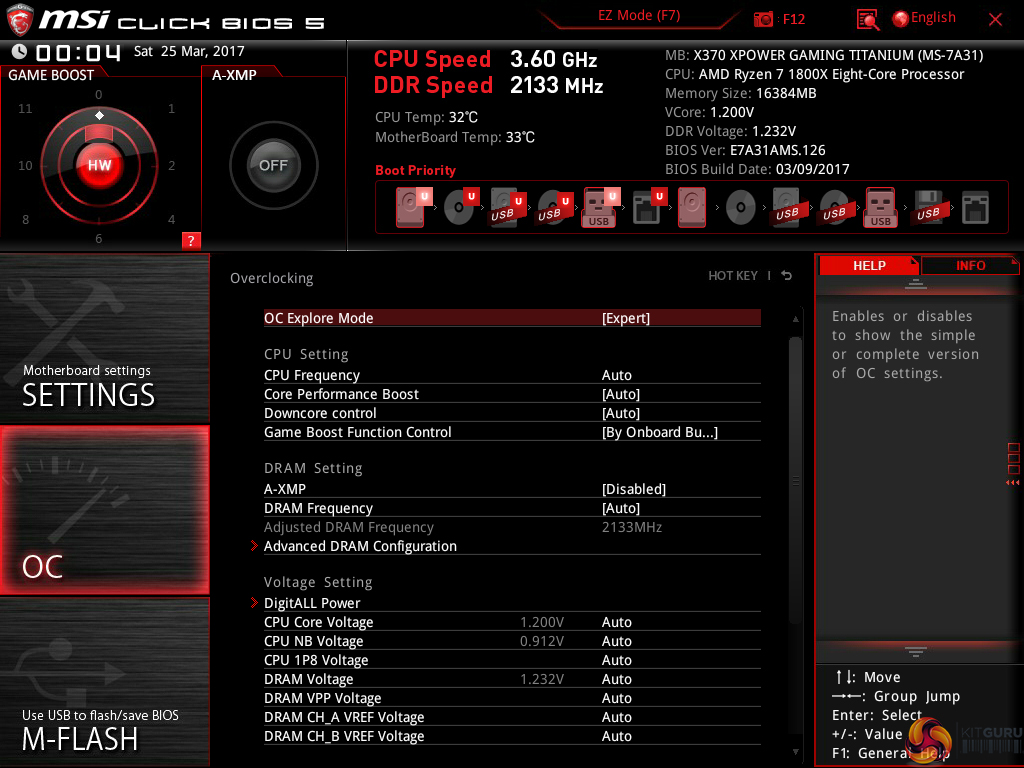Screen dimensions: 1024x768
Task: Click the MSI dragon shield logo
Action: (x=20, y=20)
